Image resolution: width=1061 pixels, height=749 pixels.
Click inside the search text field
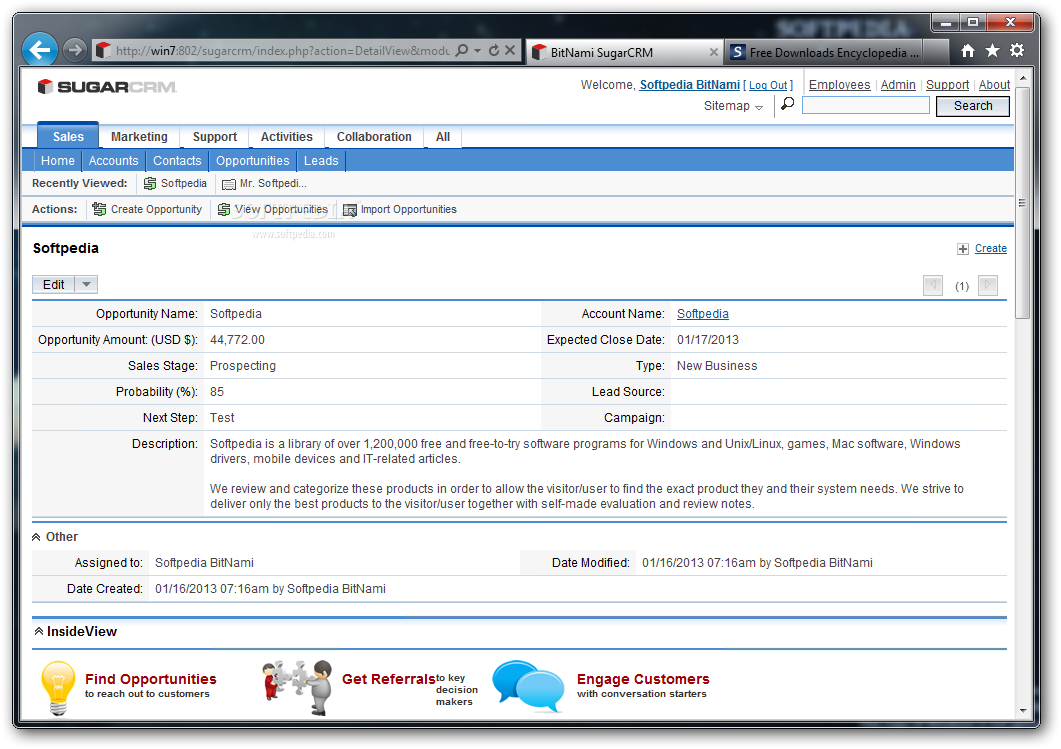(x=865, y=106)
